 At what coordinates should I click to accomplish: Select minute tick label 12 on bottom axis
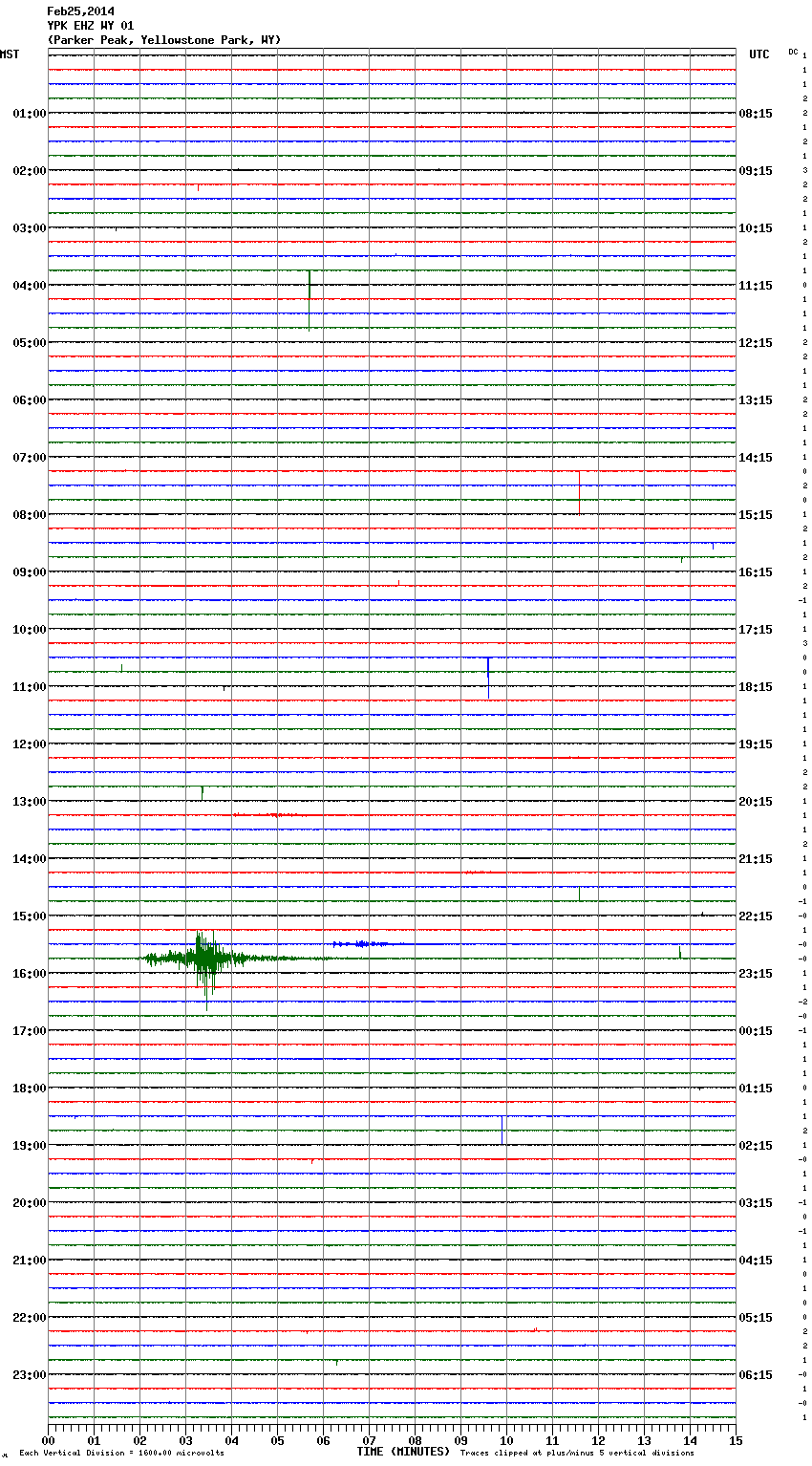tap(598, 1440)
